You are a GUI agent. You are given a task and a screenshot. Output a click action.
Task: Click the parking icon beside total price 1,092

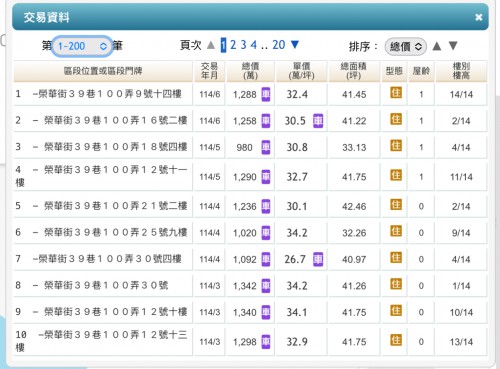click(x=266, y=259)
